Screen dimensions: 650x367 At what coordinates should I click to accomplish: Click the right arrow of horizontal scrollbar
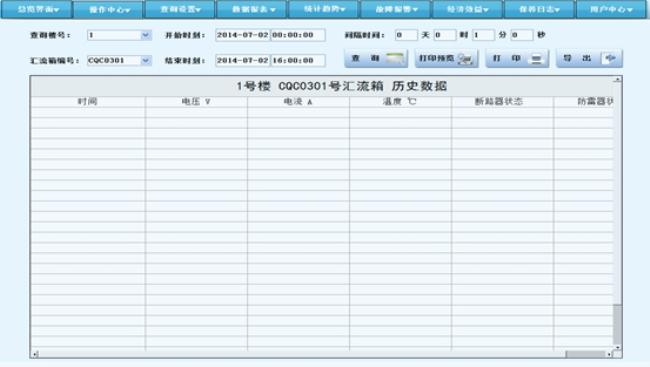(609, 354)
